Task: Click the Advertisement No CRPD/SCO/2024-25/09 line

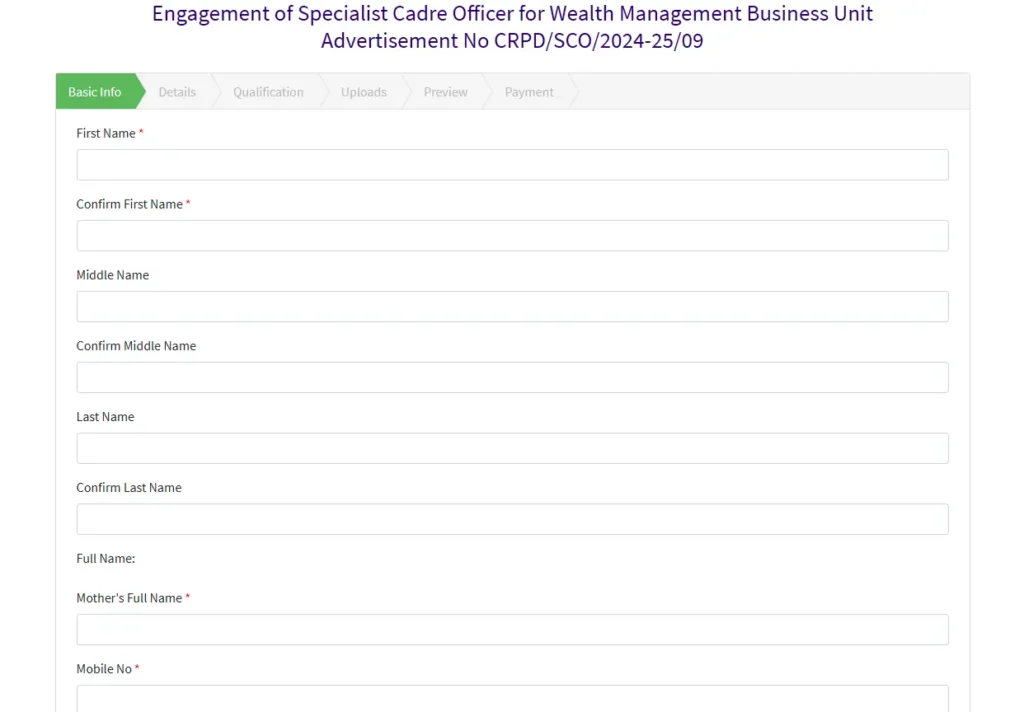Action: coord(512,41)
